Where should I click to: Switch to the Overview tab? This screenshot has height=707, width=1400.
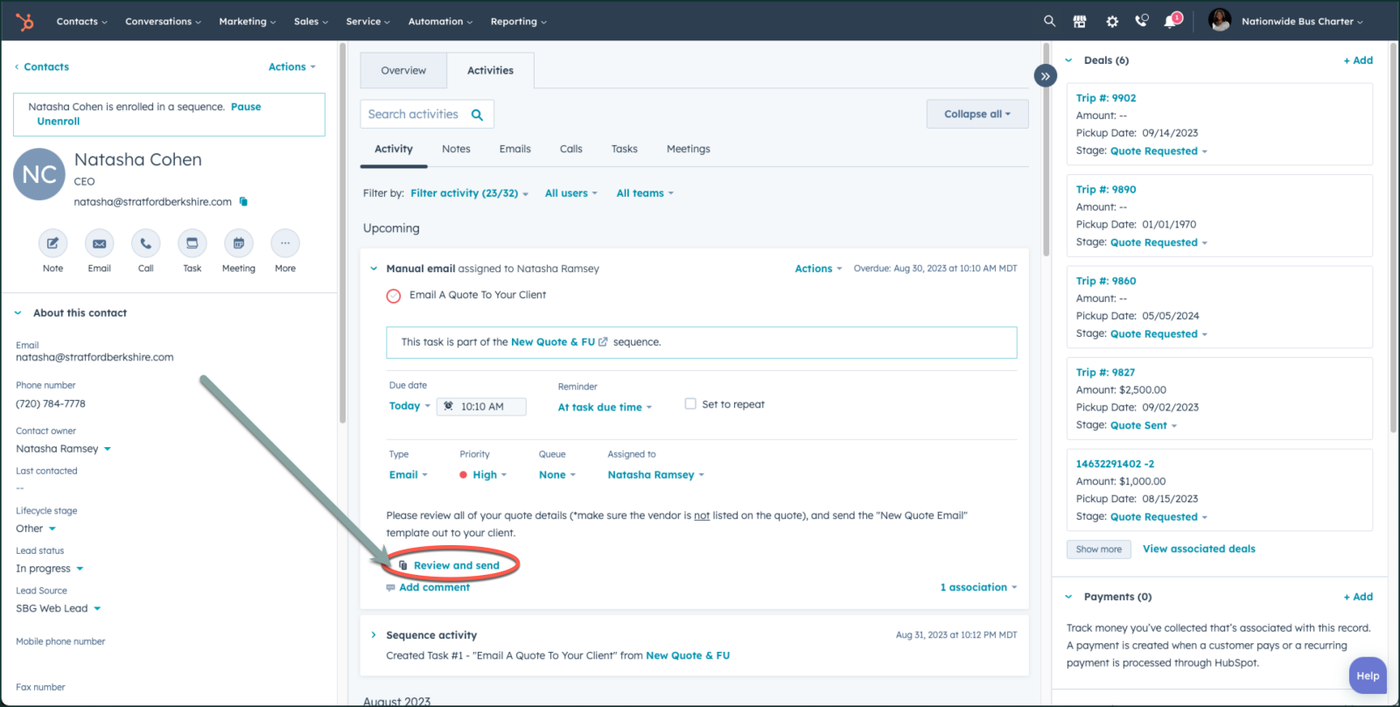(x=404, y=71)
